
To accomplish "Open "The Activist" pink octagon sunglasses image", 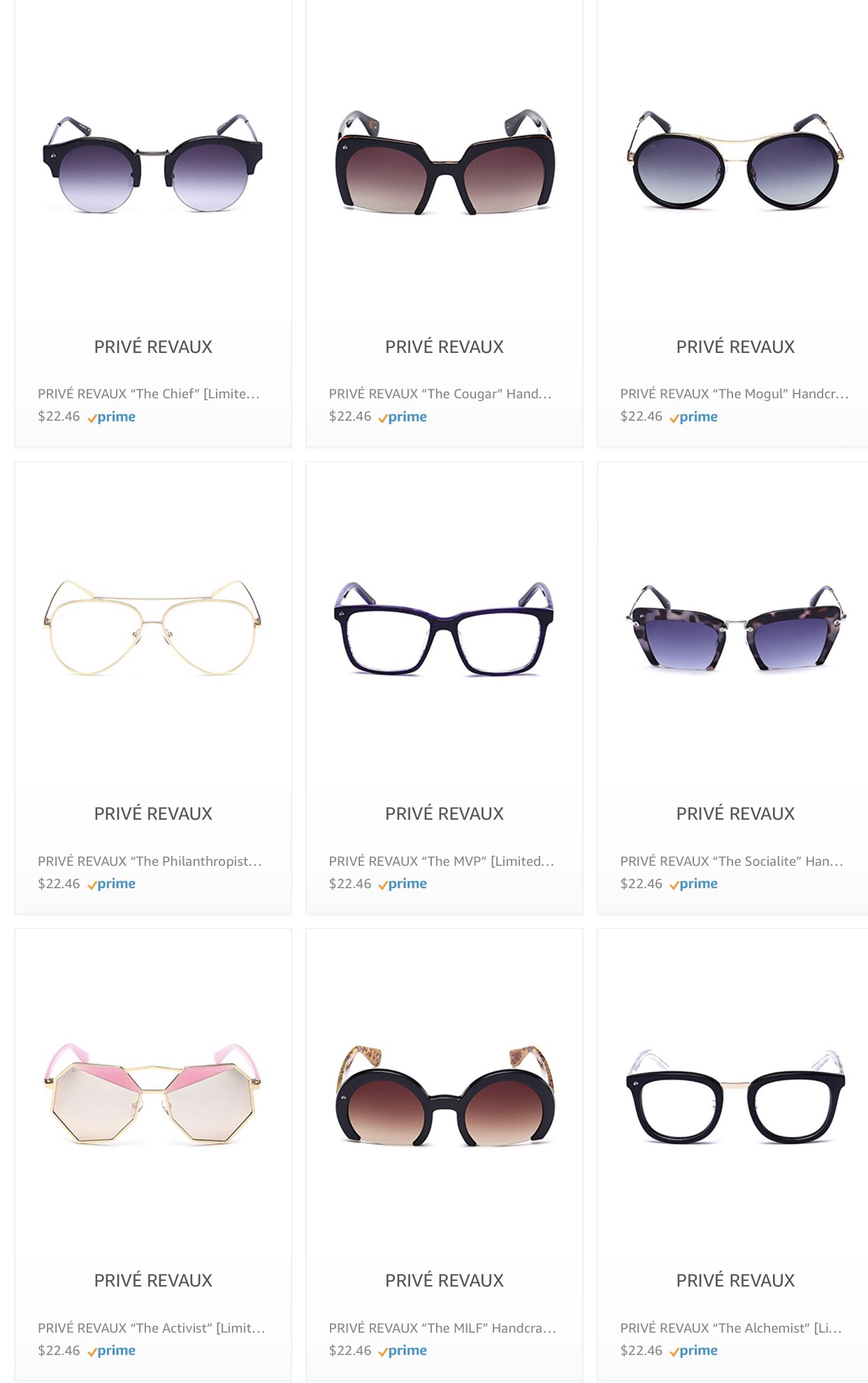I will [153, 1094].
